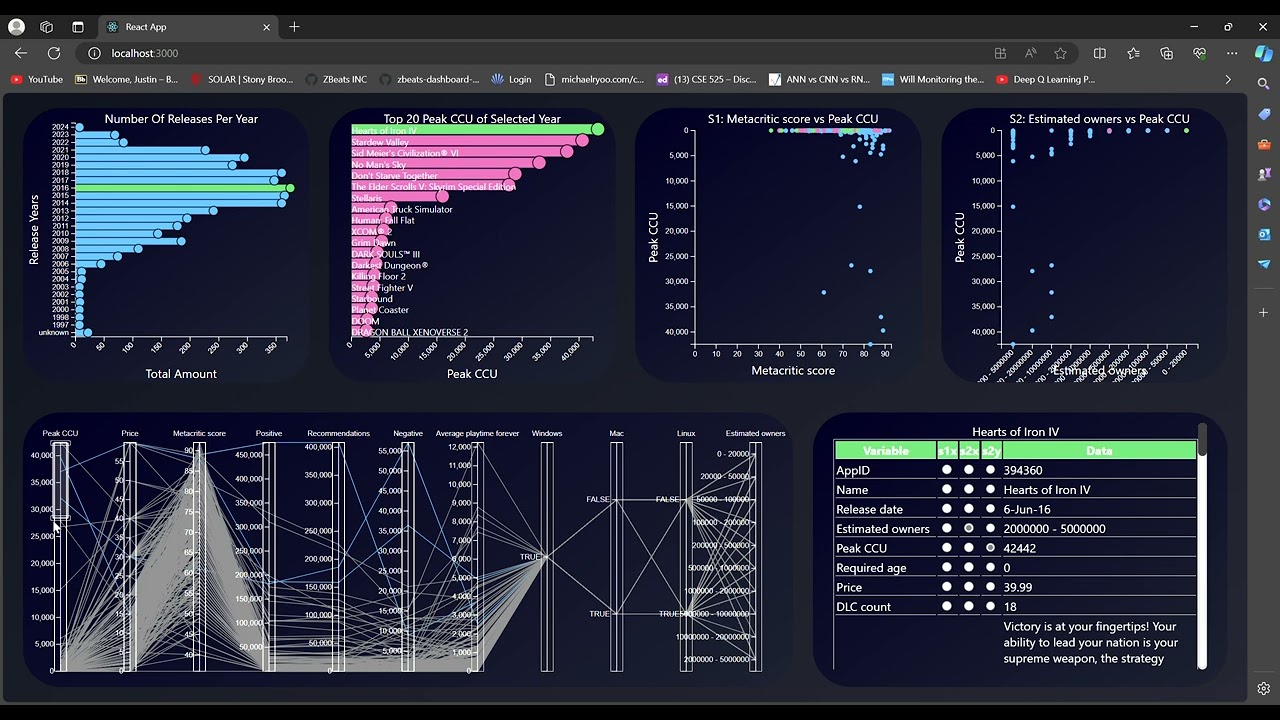The height and width of the screenshot is (720, 1280).
Task: Open Browser essentials heart icon
Action: 1199,53
